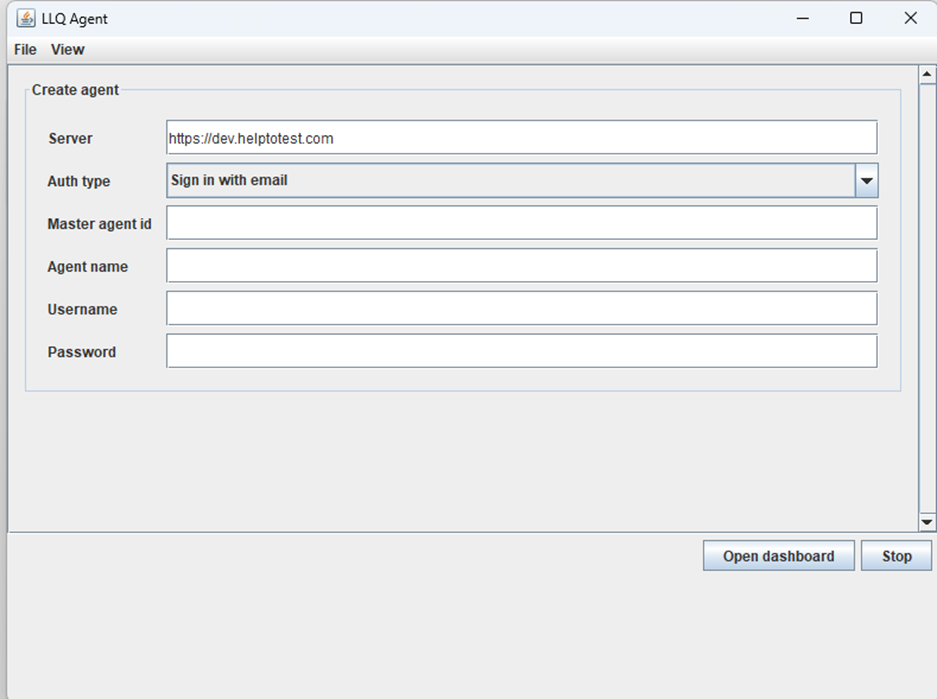Click the Auth type dropdown arrow button
Image resolution: width=937 pixels, height=699 pixels.
(x=866, y=181)
